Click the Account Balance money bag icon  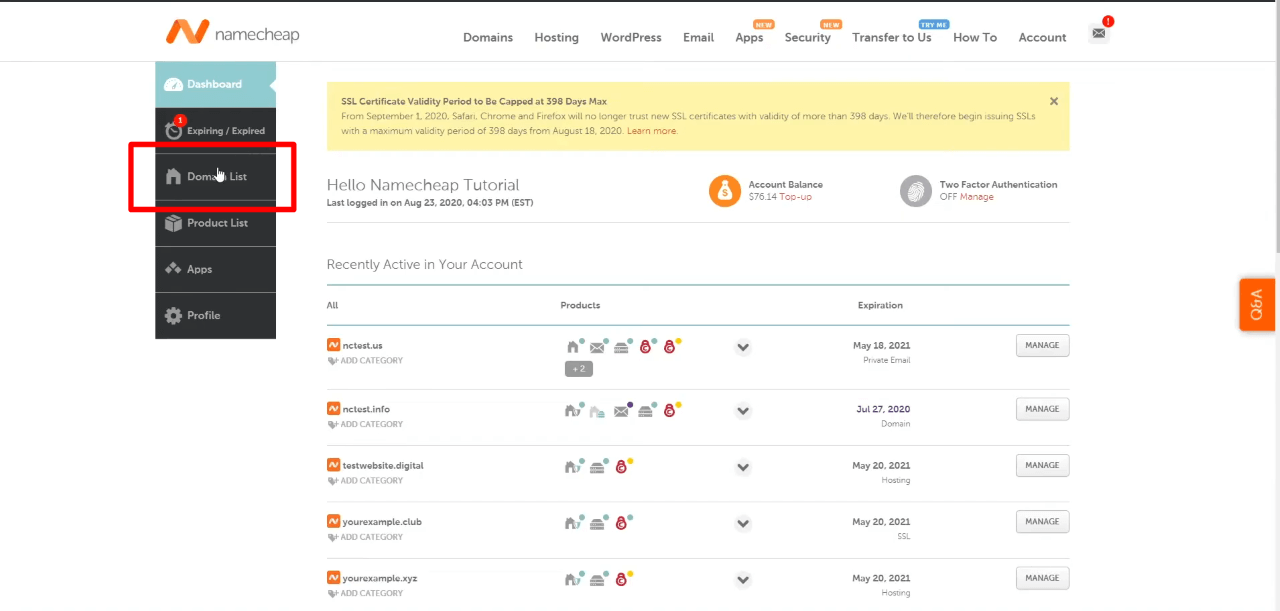coord(725,191)
